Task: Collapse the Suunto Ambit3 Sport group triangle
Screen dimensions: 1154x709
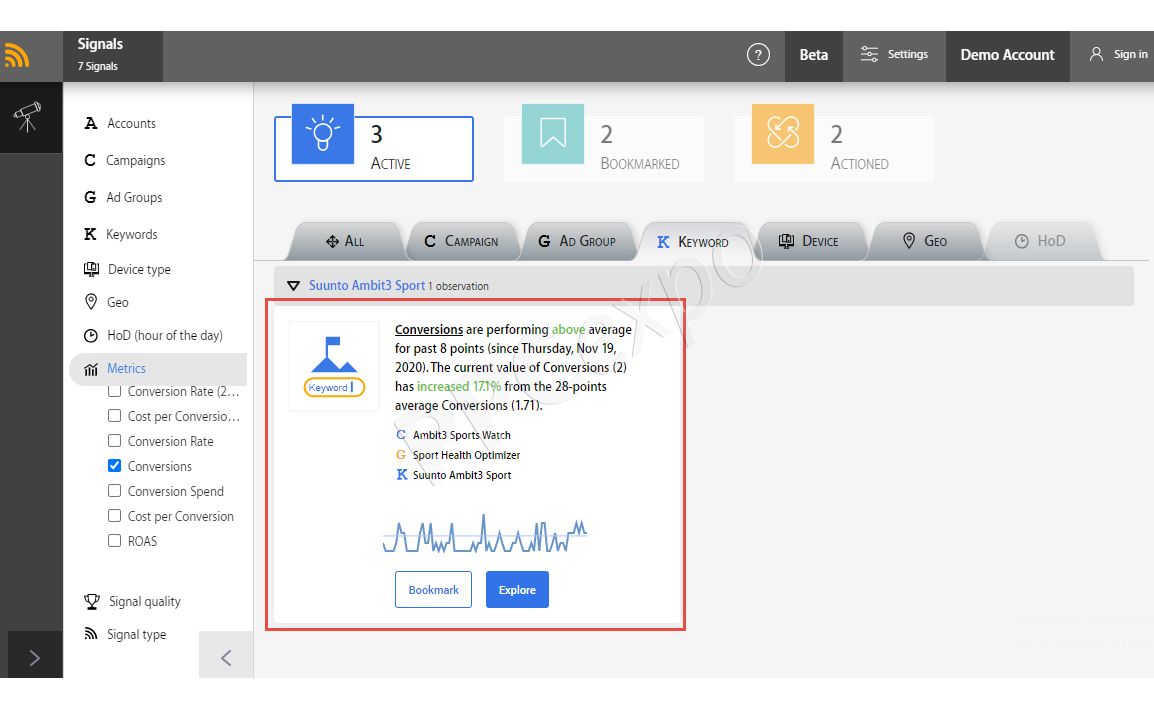Action: [x=294, y=286]
